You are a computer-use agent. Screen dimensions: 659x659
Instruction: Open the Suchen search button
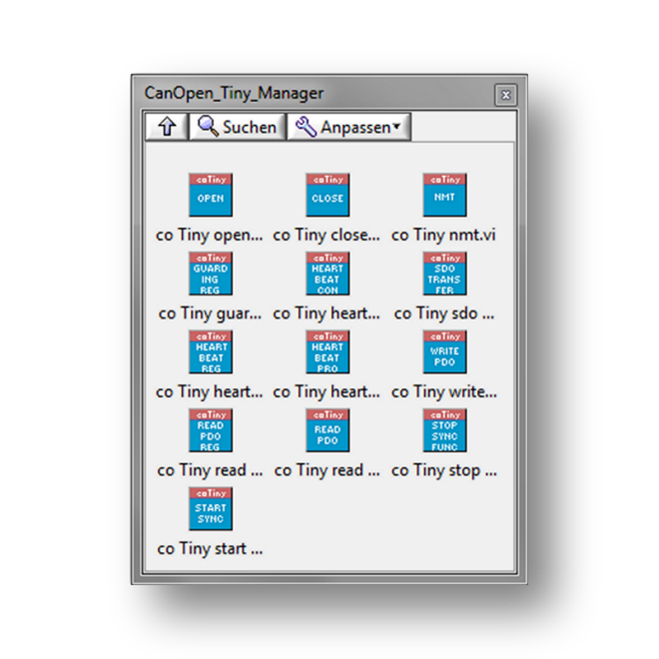[x=237, y=127]
